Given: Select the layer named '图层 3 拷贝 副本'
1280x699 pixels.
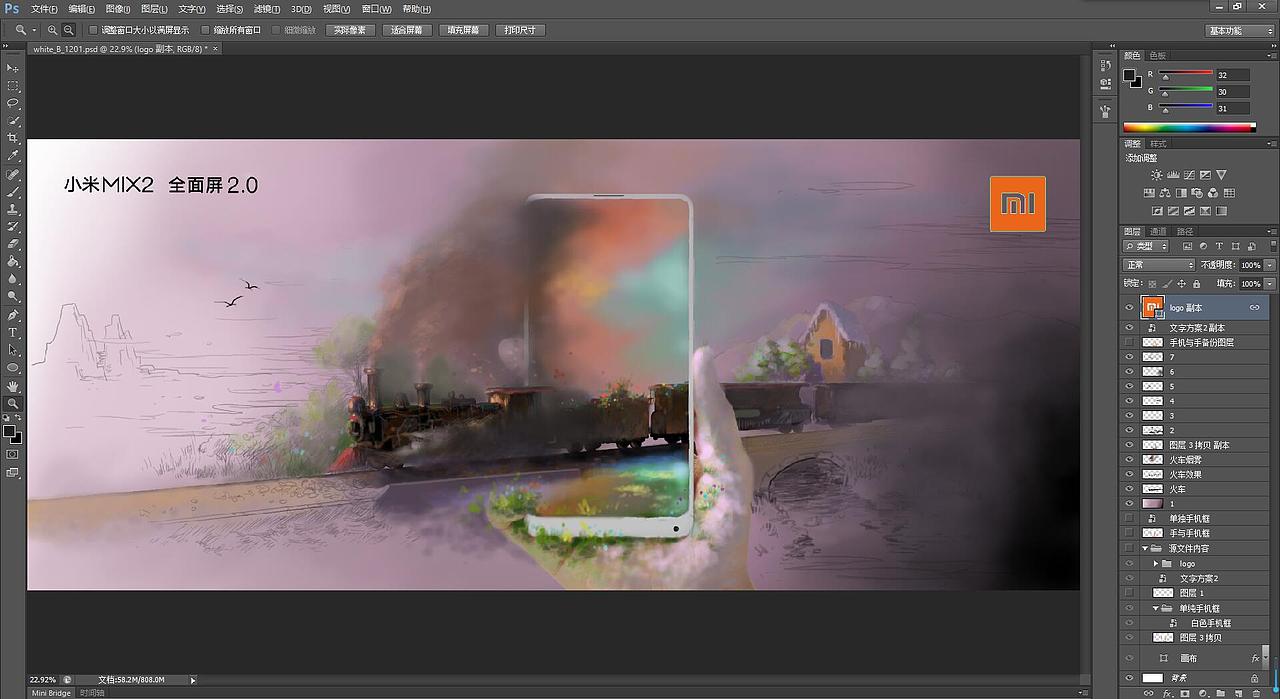Looking at the screenshot, I should [1199, 445].
